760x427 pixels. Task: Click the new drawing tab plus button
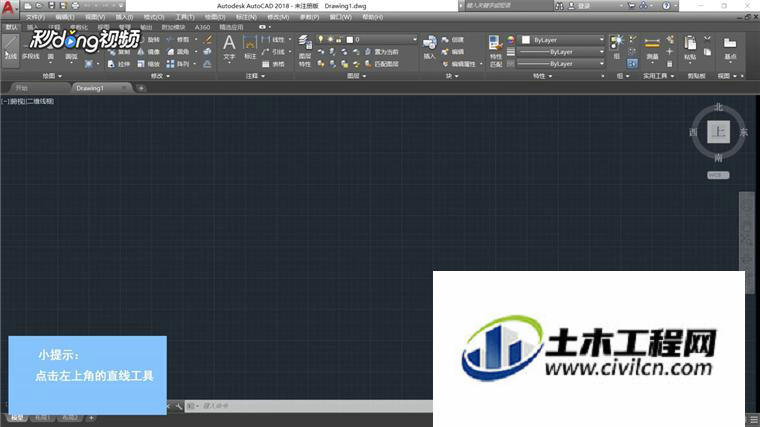141,88
